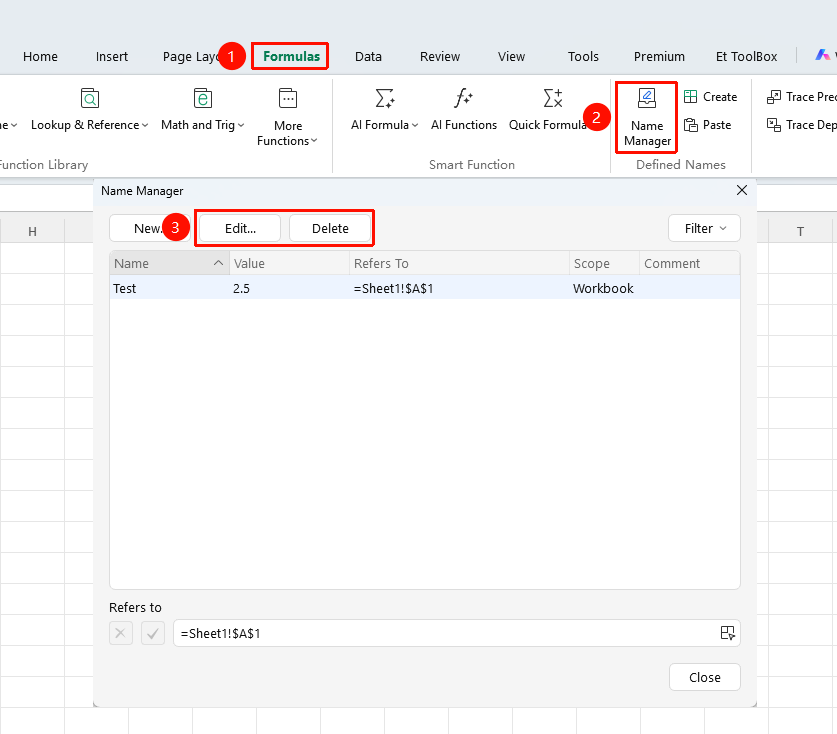Click the Edit... button
The image size is (837, 734).
click(x=240, y=228)
